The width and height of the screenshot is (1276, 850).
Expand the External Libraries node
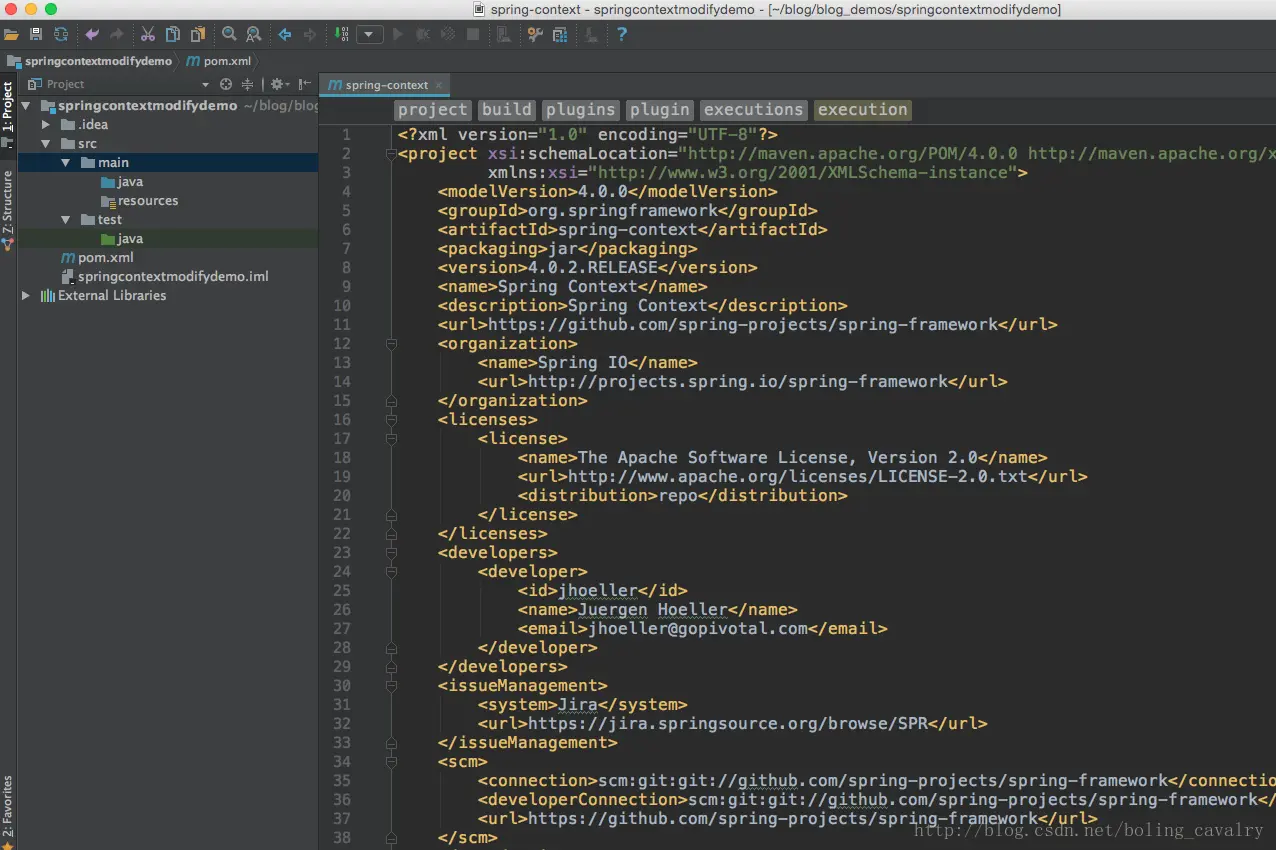click(26, 296)
